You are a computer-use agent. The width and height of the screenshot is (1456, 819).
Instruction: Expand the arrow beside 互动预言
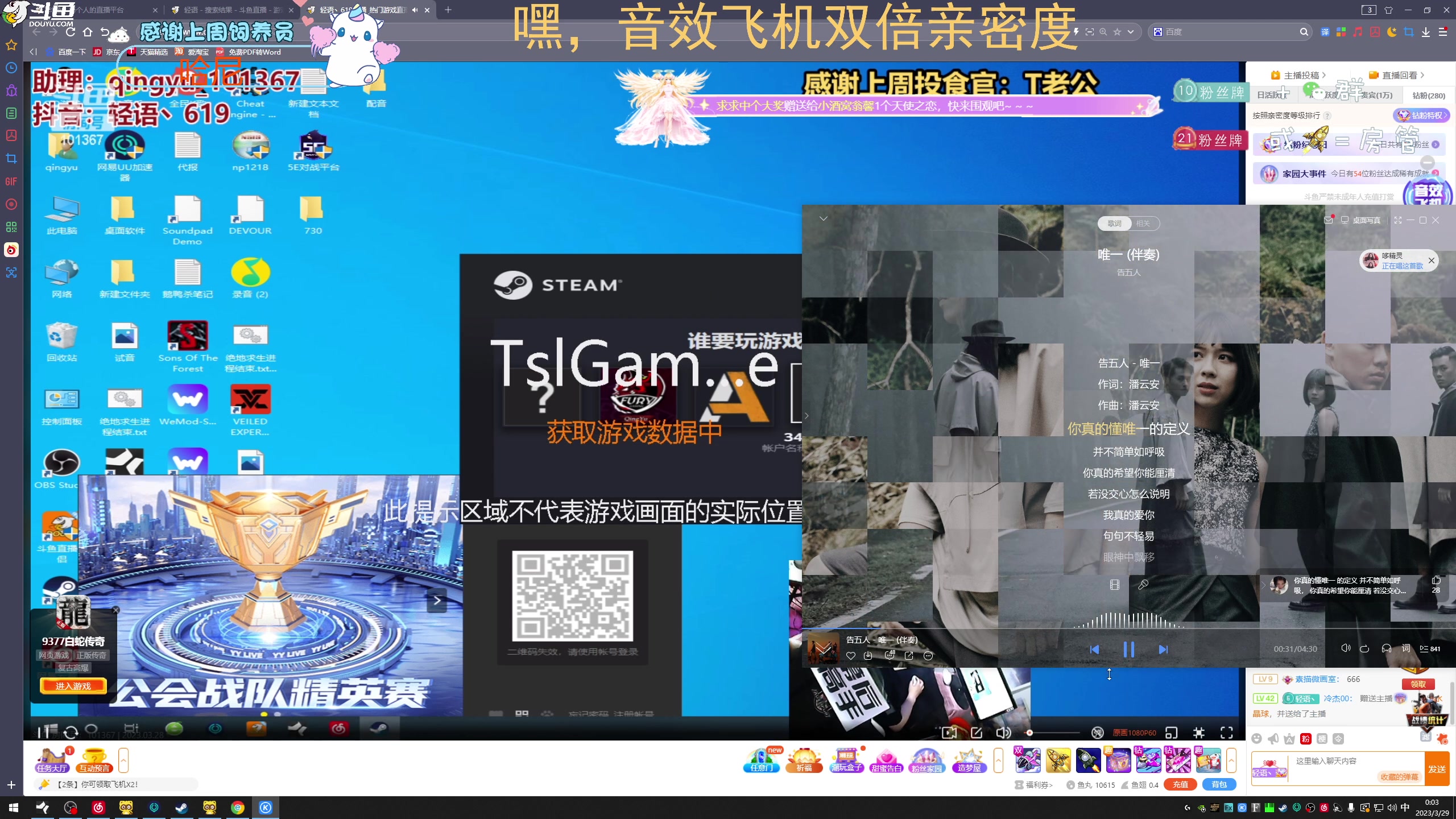[x=123, y=760]
